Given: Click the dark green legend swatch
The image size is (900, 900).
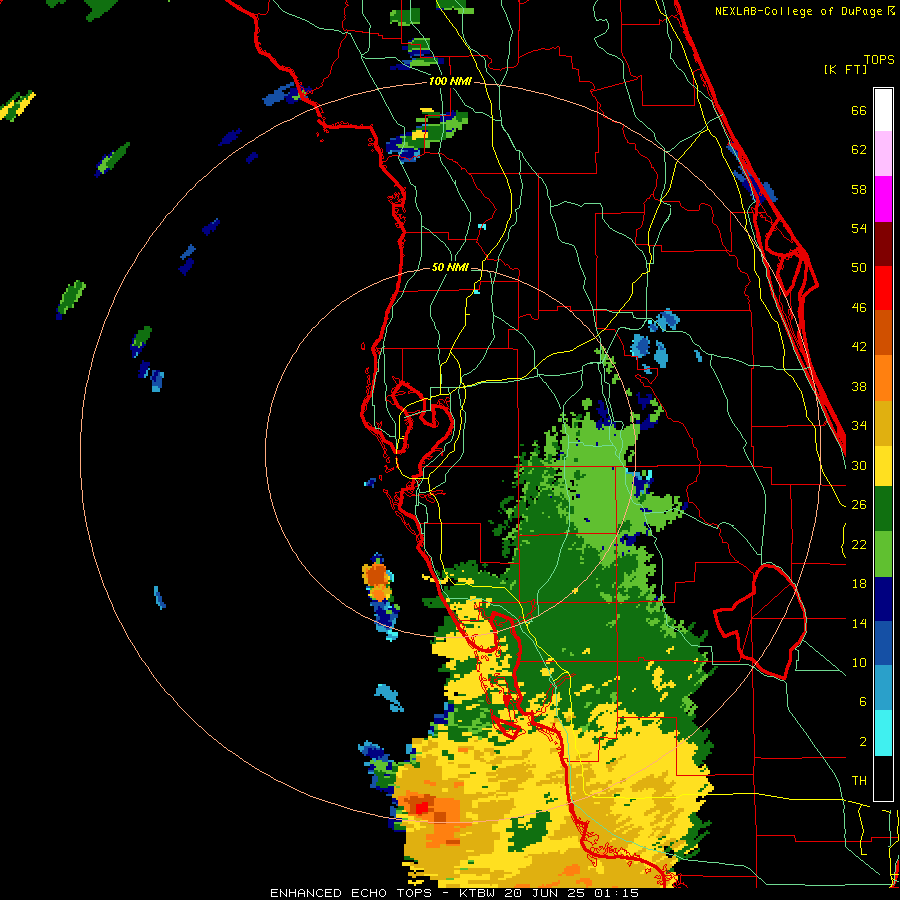Looking at the screenshot, I should pos(883,509).
